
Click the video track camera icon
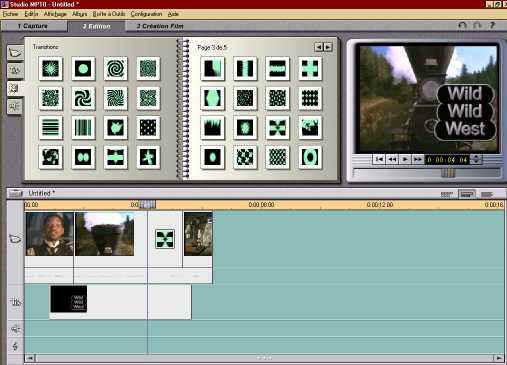(x=15, y=239)
